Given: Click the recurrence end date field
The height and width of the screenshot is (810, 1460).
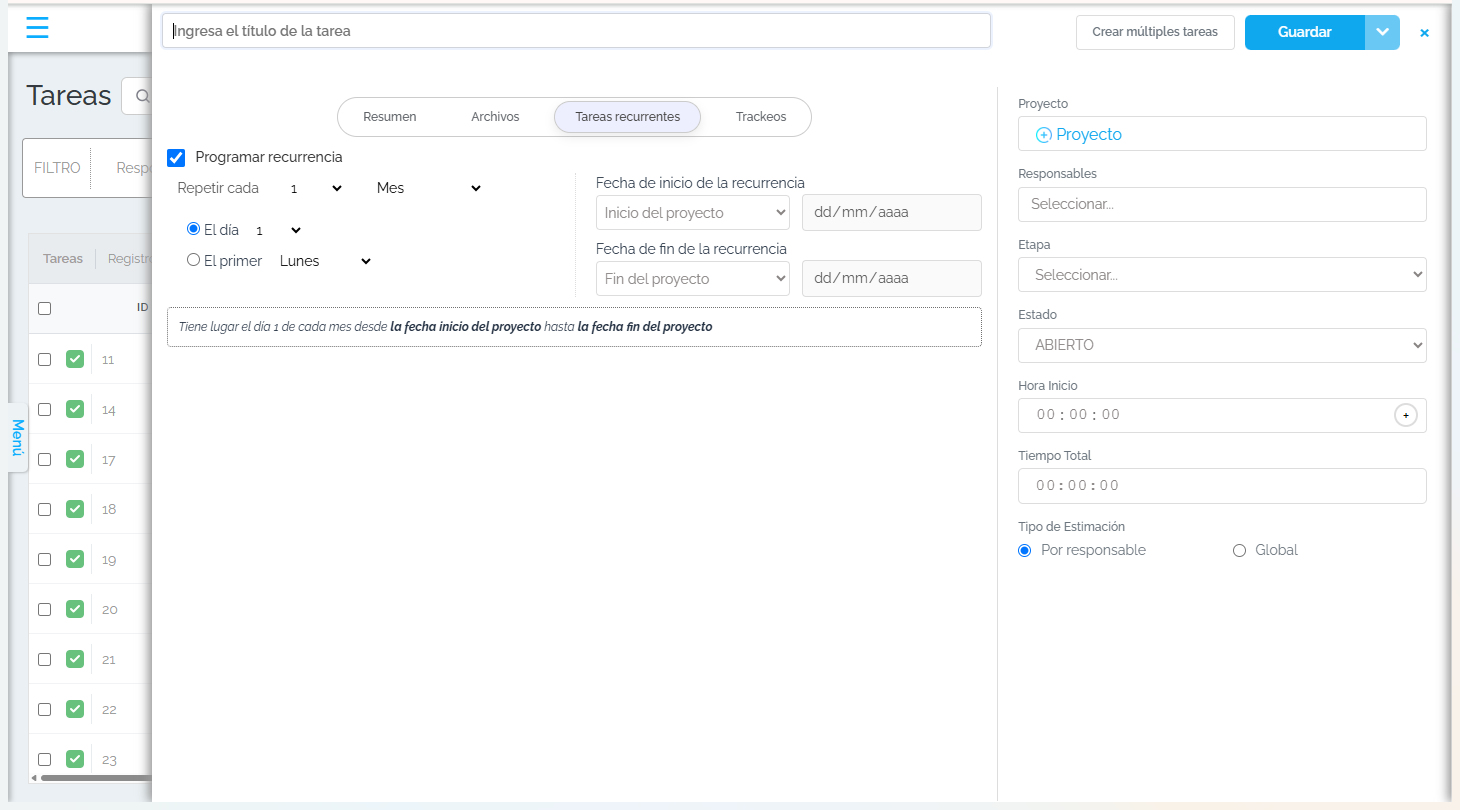Looking at the screenshot, I should [x=892, y=279].
